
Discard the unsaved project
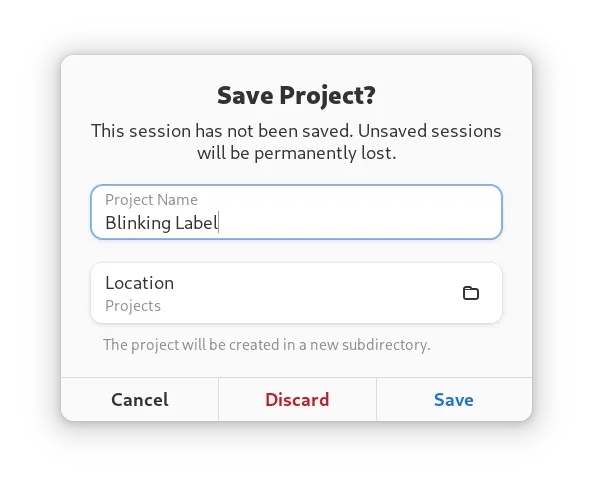[297, 399]
